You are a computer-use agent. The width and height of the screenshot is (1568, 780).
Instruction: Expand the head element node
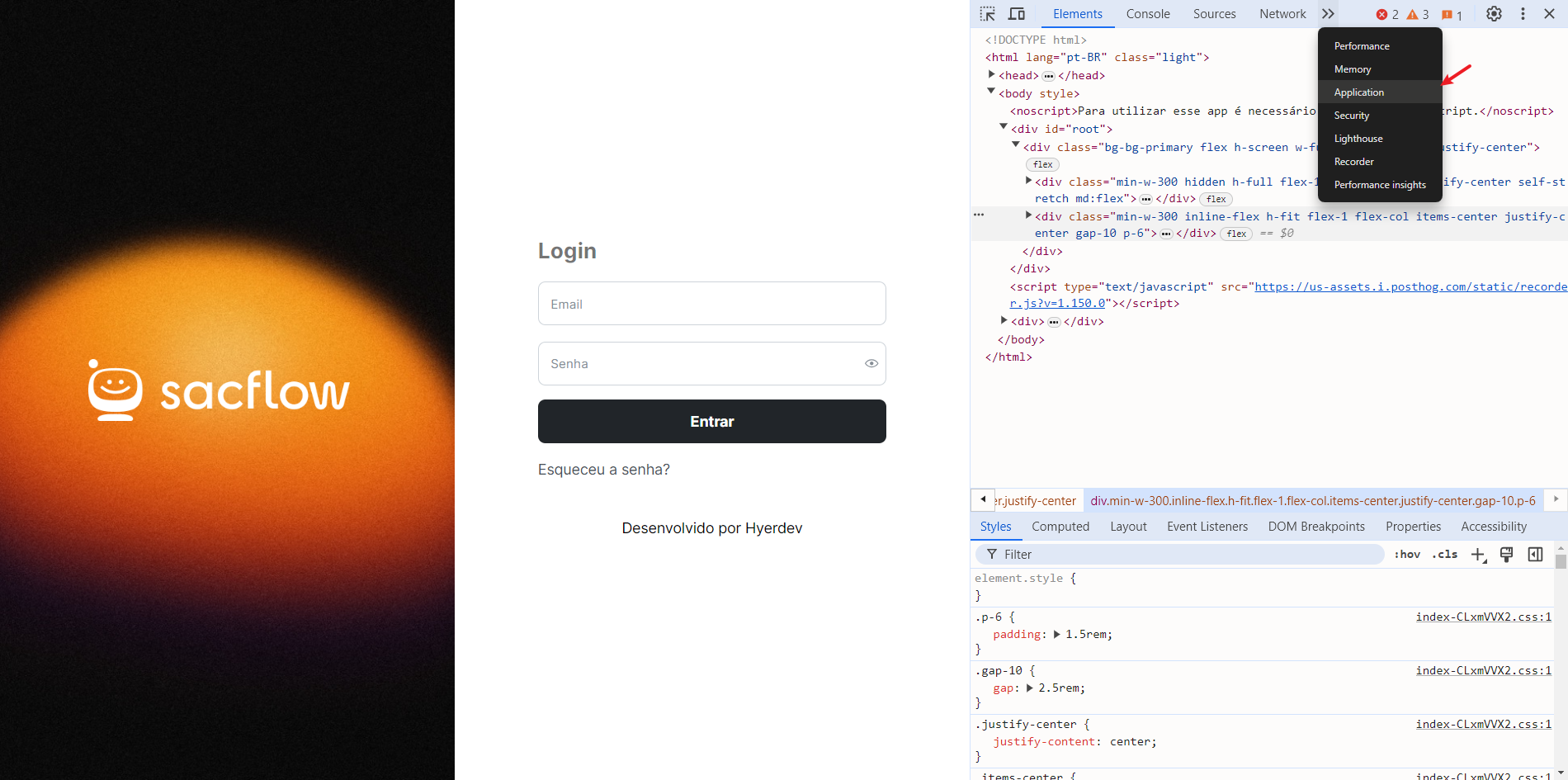click(x=992, y=75)
